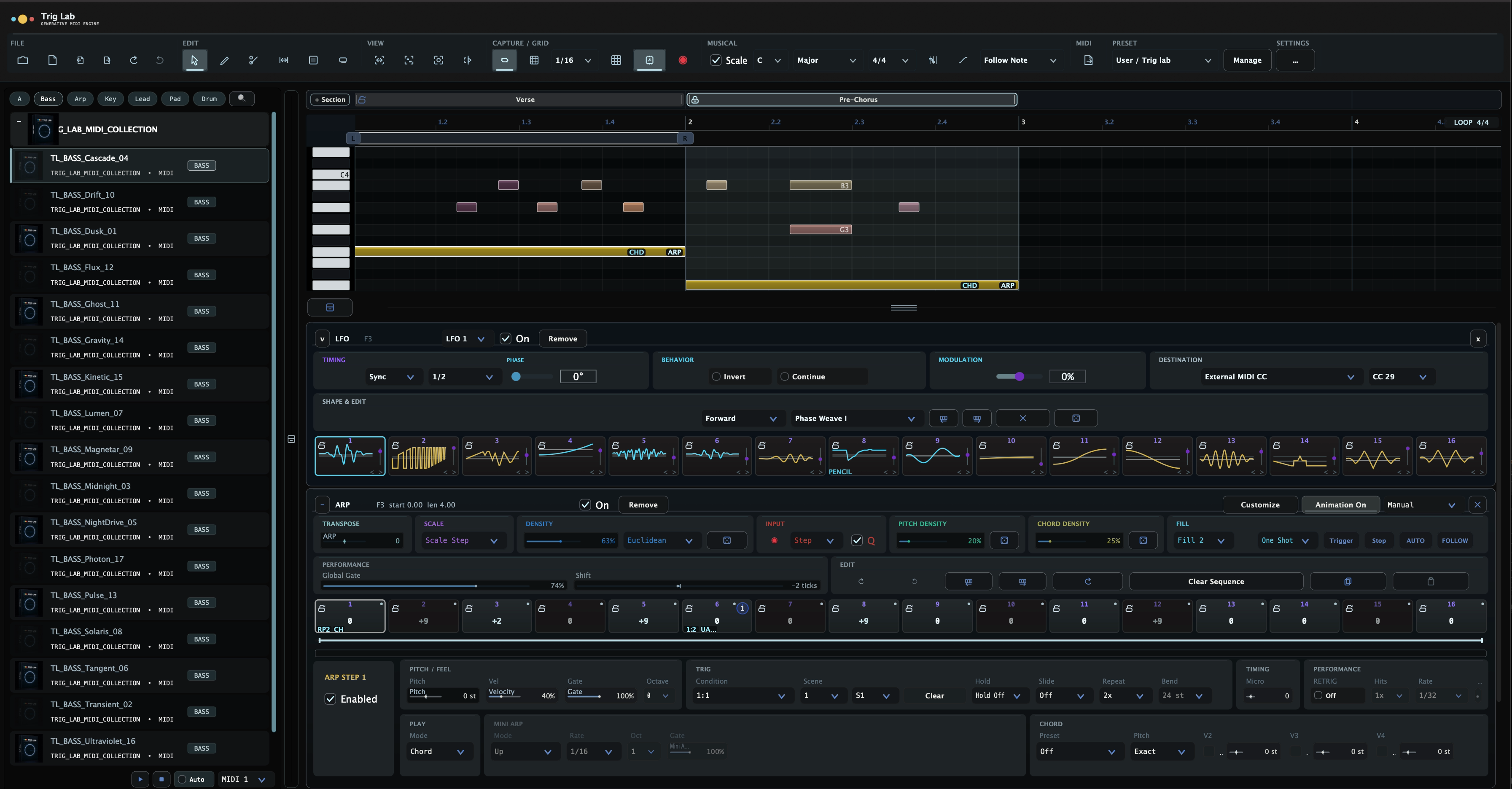Click the grid icon beside the 1/16 value
1512x789 pixels.
[534, 60]
